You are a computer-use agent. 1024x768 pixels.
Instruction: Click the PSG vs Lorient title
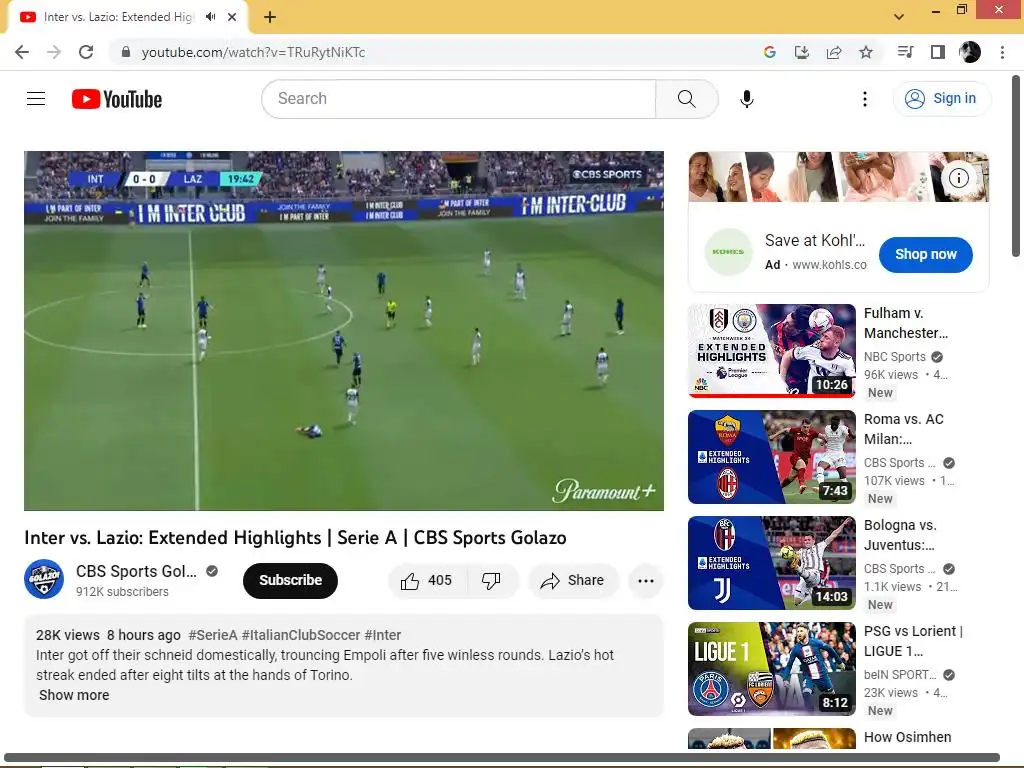pos(913,641)
